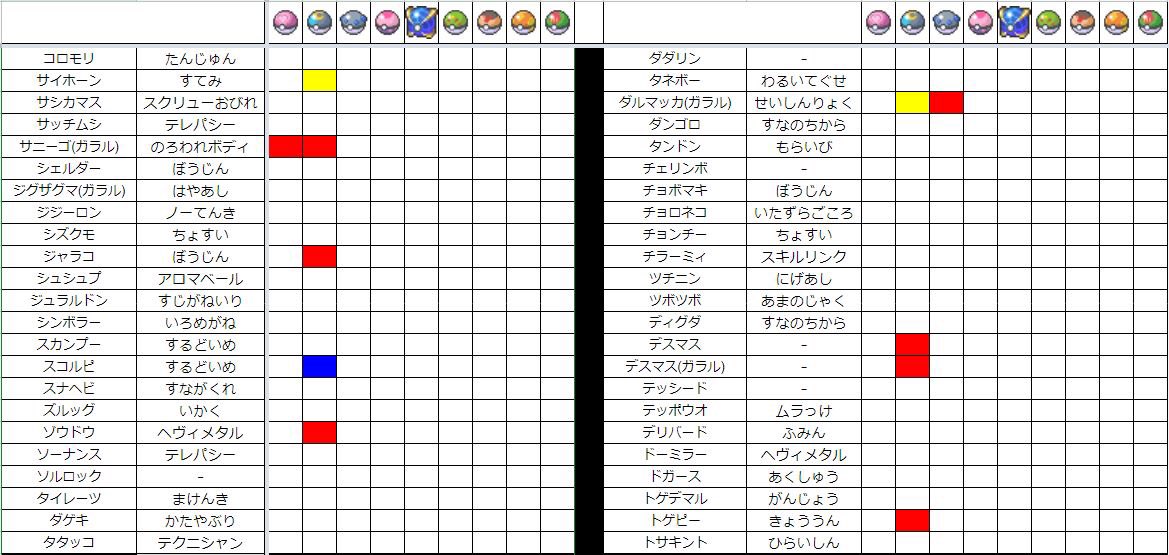Click the ダンゴロ name cell
Image resolution: width=1169 pixels, height=555 pixels.
[x=675, y=125]
